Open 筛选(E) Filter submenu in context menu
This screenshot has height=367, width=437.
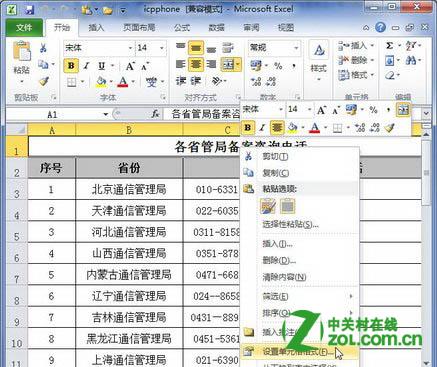coord(299,296)
